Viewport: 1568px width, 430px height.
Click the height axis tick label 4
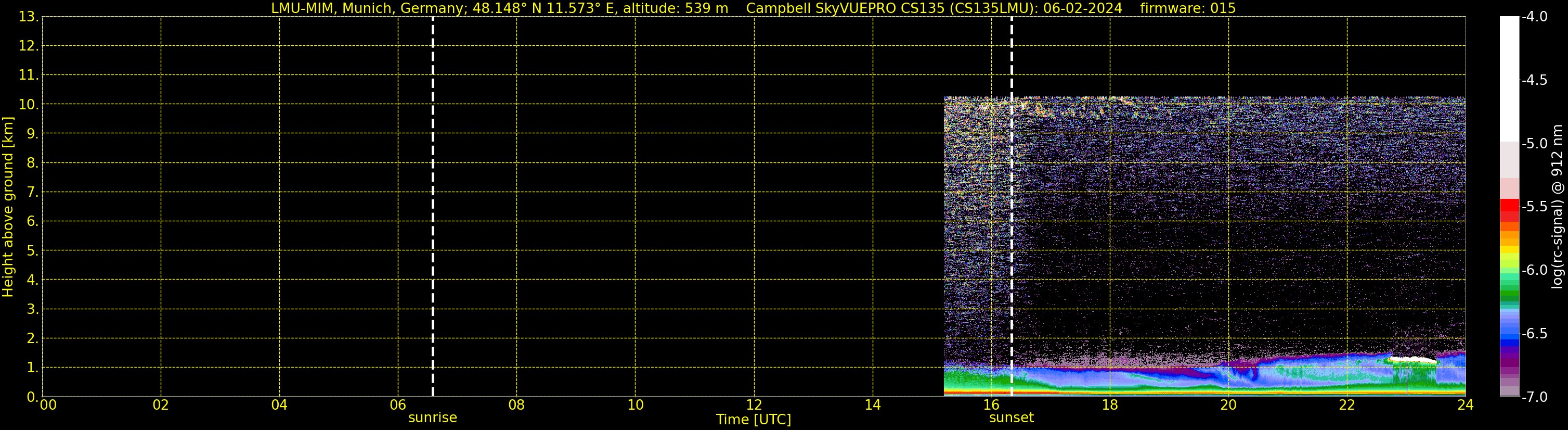(x=32, y=280)
